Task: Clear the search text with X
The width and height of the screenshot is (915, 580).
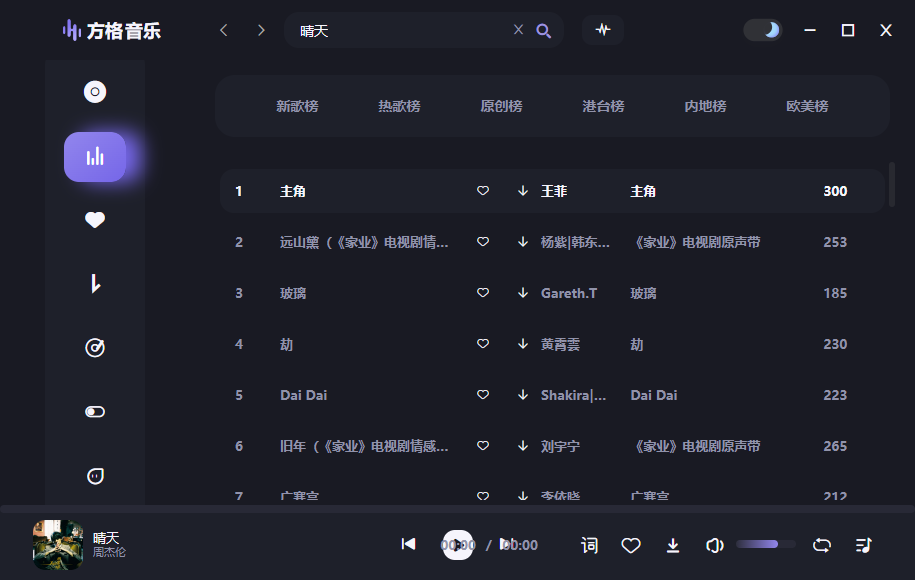Action: click(518, 29)
